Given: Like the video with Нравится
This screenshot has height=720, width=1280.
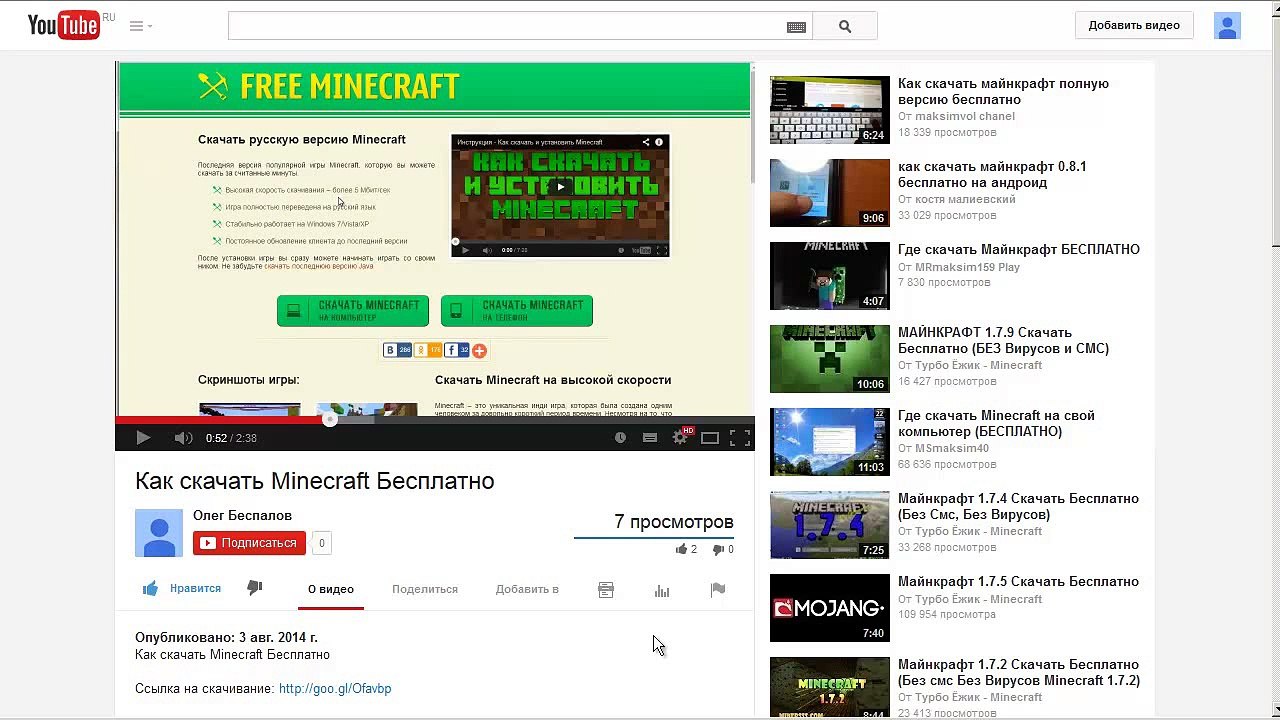Looking at the screenshot, I should (x=182, y=589).
